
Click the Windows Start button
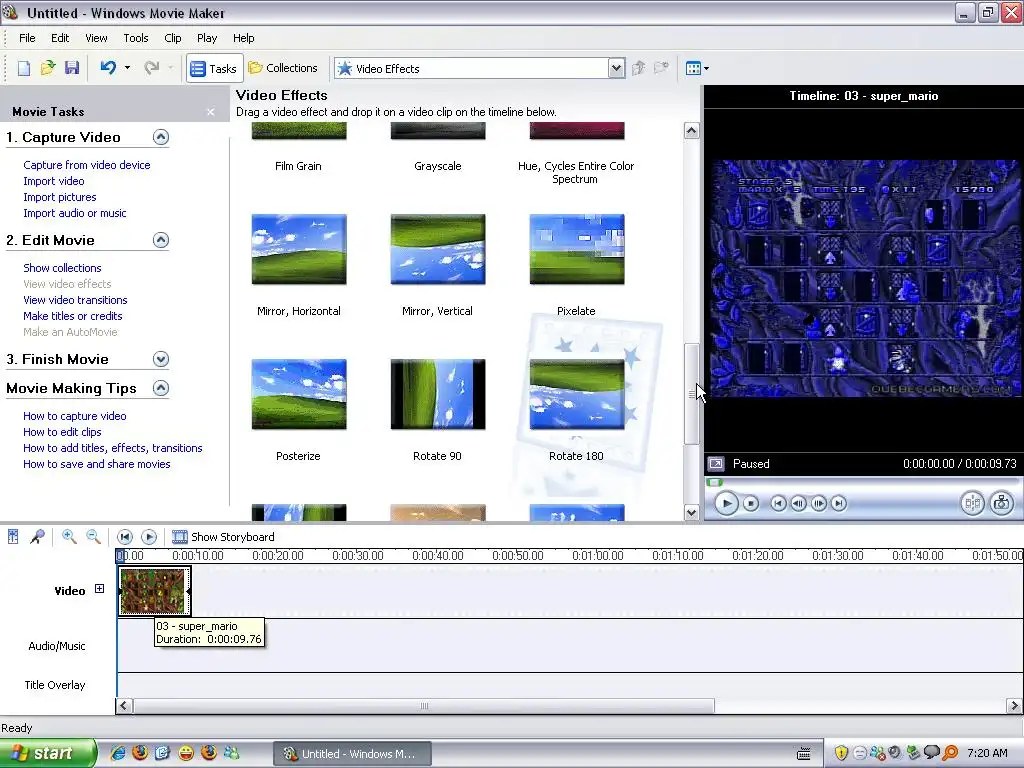[x=48, y=754]
